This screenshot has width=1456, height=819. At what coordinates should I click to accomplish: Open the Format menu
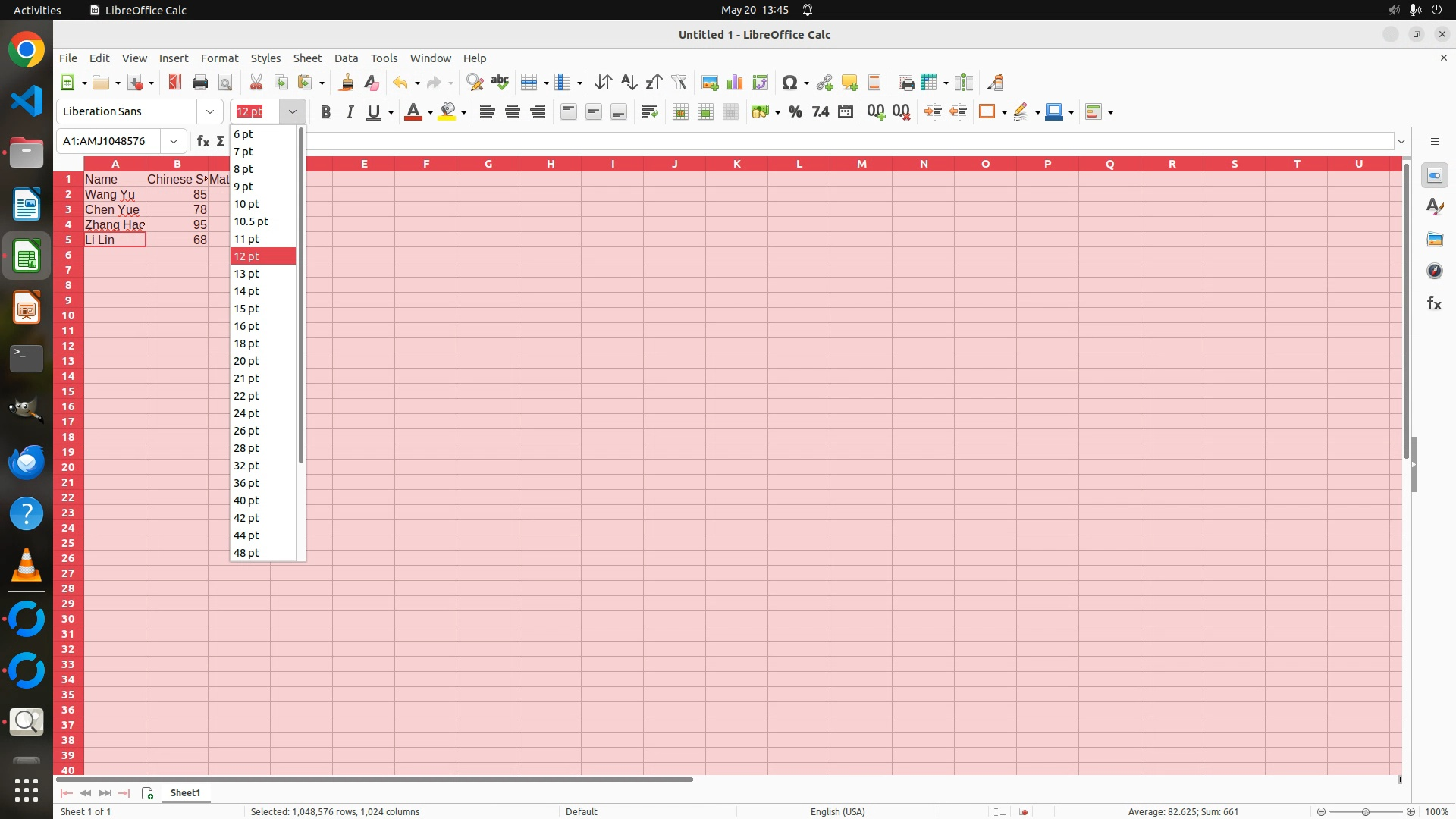point(219,58)
